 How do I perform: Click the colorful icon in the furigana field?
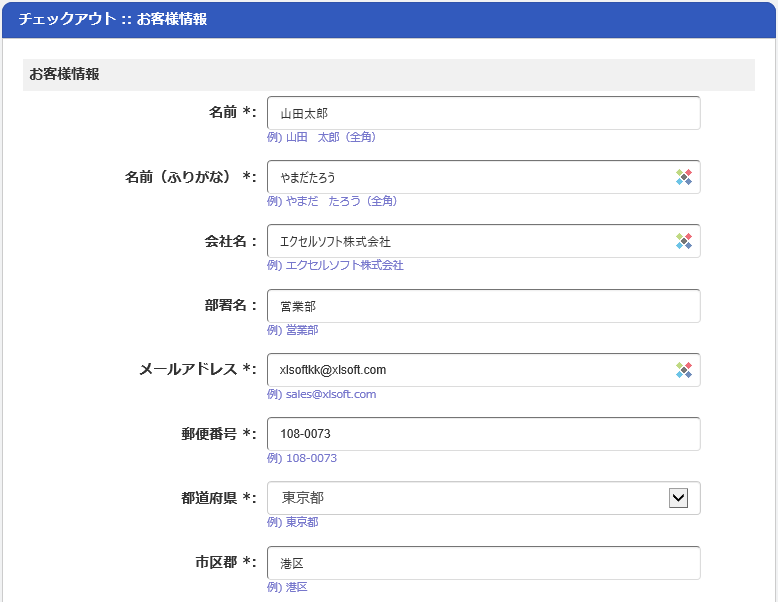(x=684, y=177)
